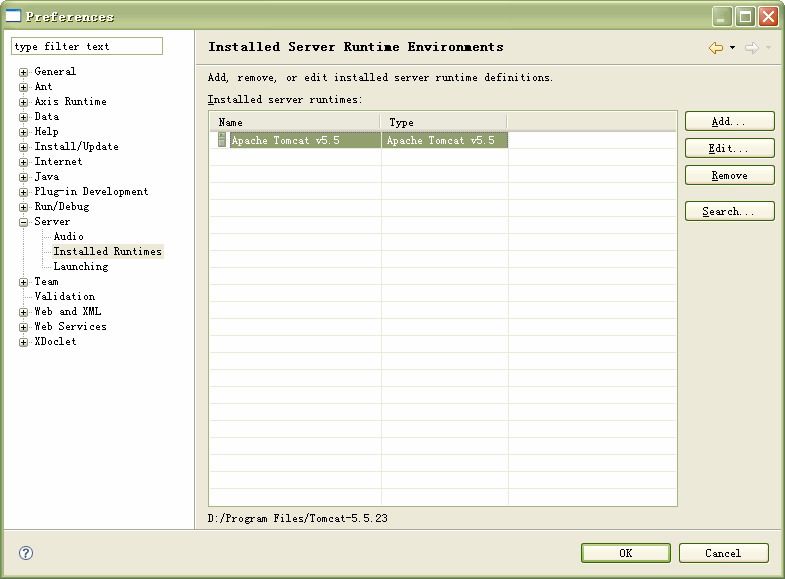Image resolution: width=785 pixels, height=579 pixels.
Task: Expand the Install/Update node
Action: pyautogui.click(x=24, y=147)
